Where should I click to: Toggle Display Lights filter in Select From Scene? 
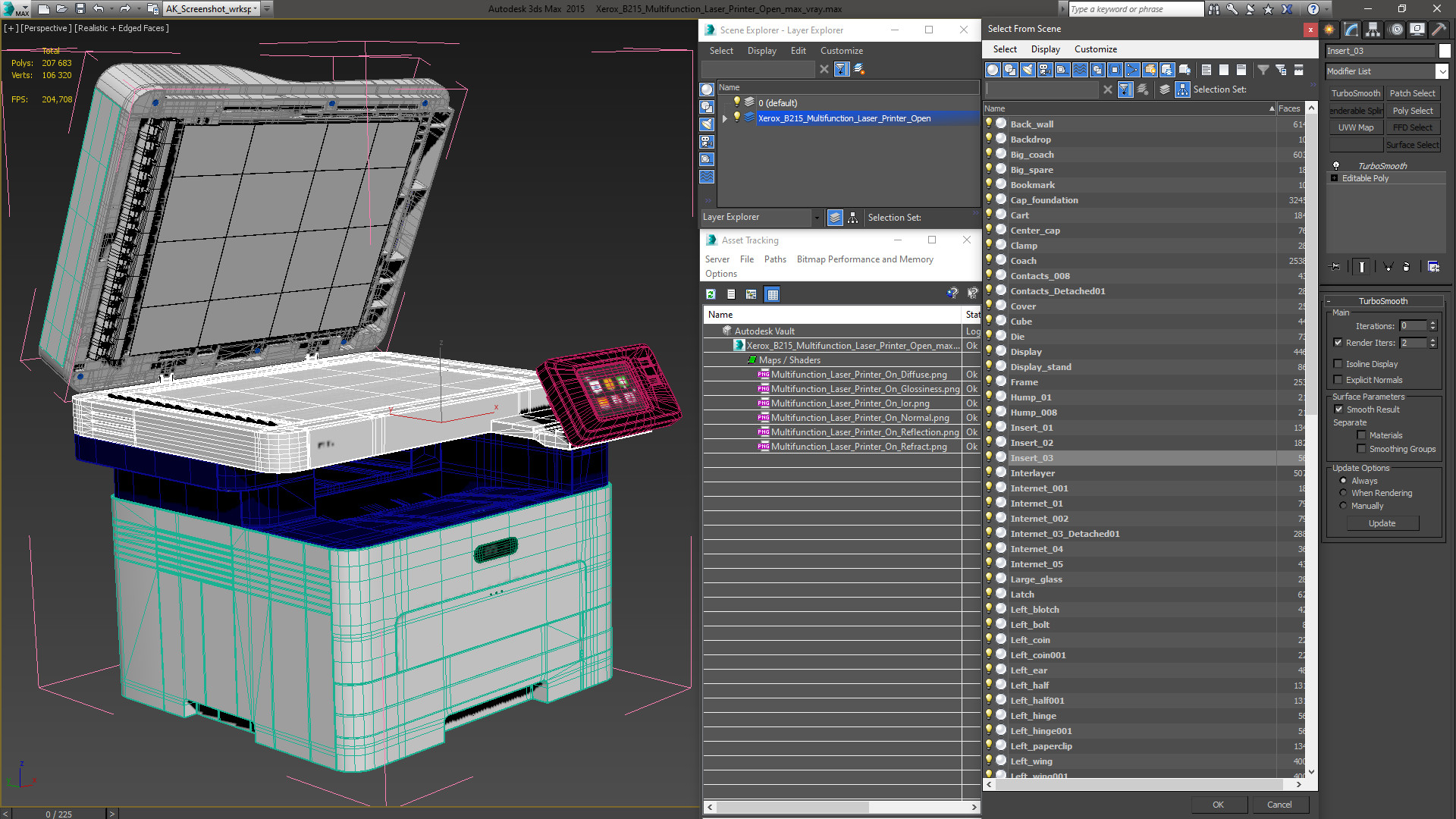pos(1028,70)
